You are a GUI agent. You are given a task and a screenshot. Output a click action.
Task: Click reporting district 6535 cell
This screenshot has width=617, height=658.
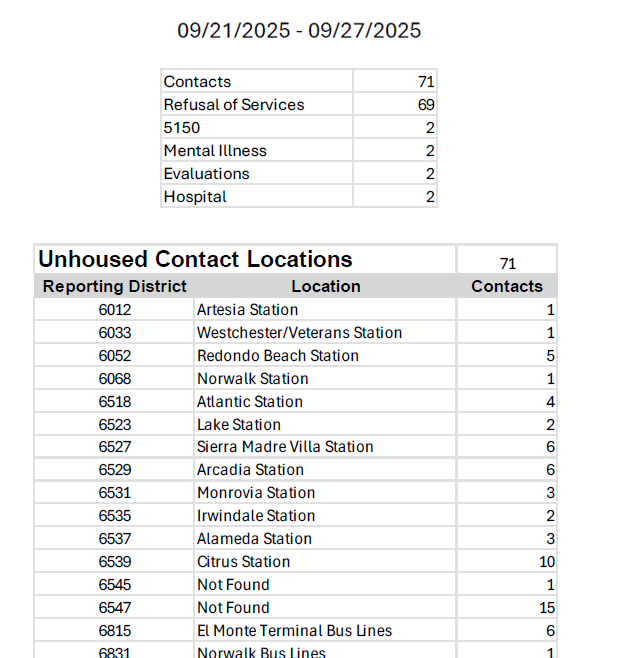tap(114, 516)
